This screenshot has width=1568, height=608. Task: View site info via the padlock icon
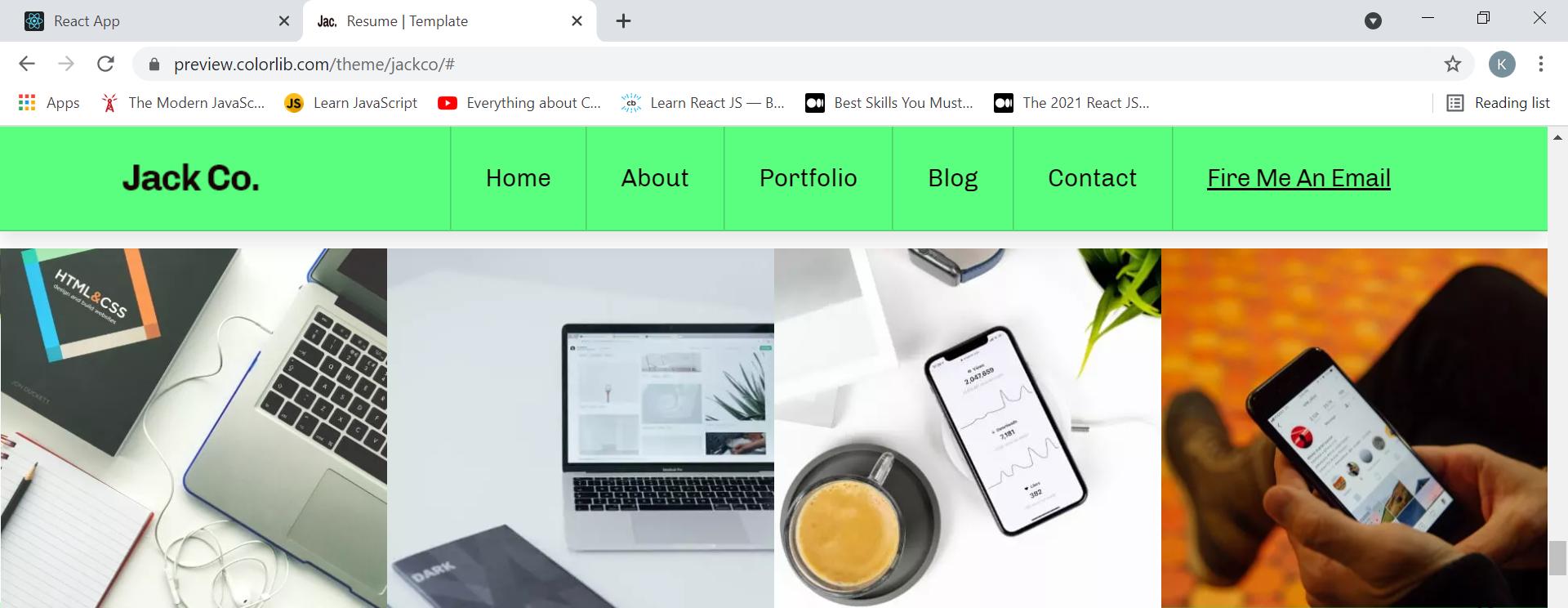point(154,65)
